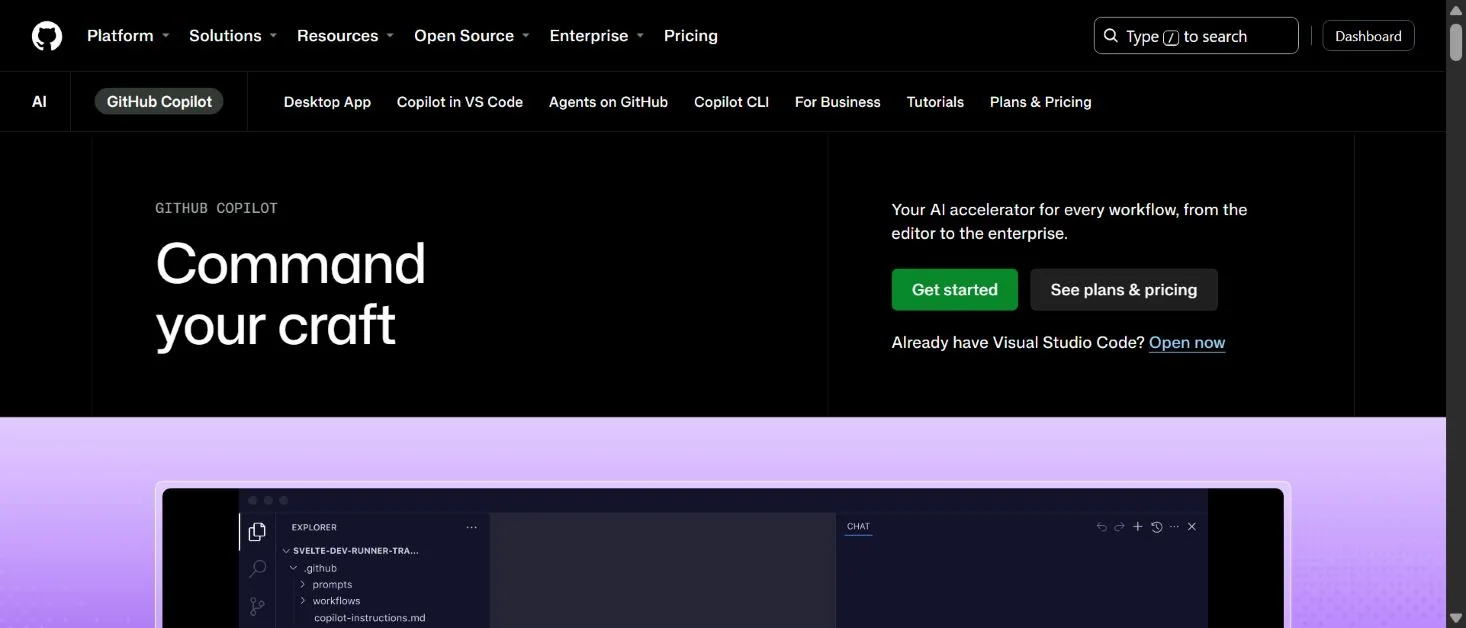1466x628 pixels.
Task: Expand the Solutions menu
Action: pos(233,36)
